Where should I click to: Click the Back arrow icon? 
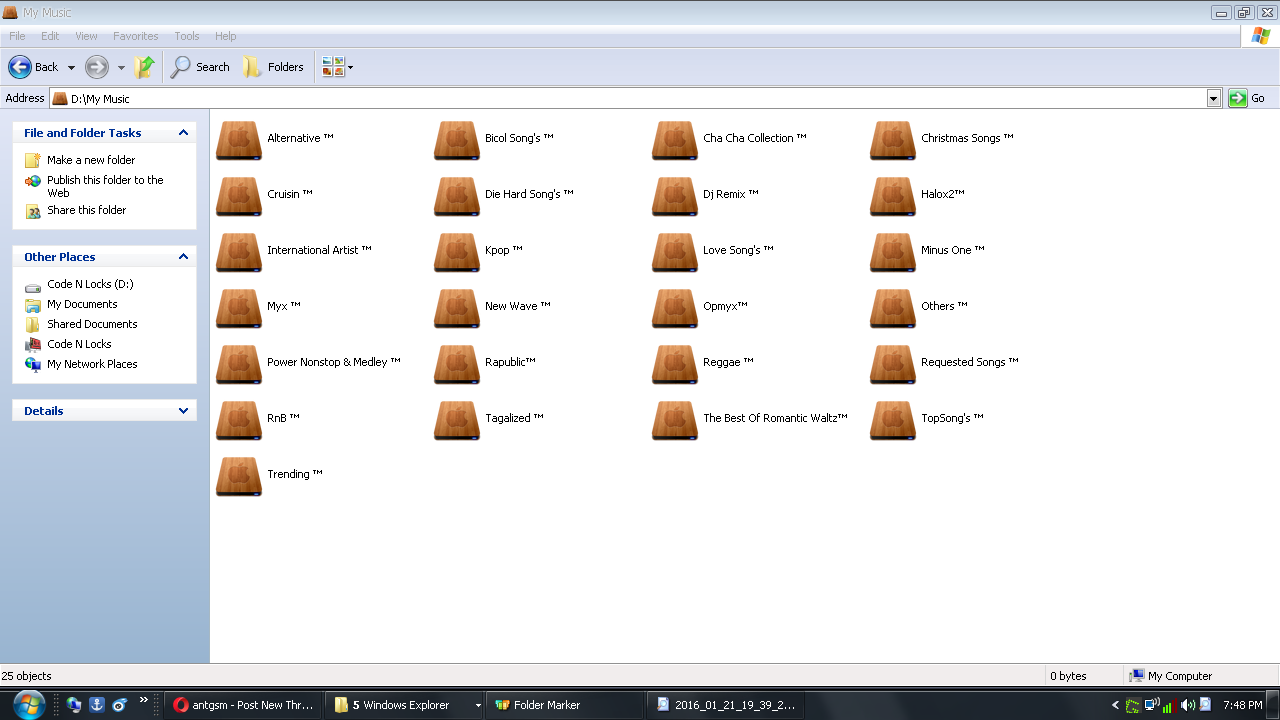coord(20,67)
